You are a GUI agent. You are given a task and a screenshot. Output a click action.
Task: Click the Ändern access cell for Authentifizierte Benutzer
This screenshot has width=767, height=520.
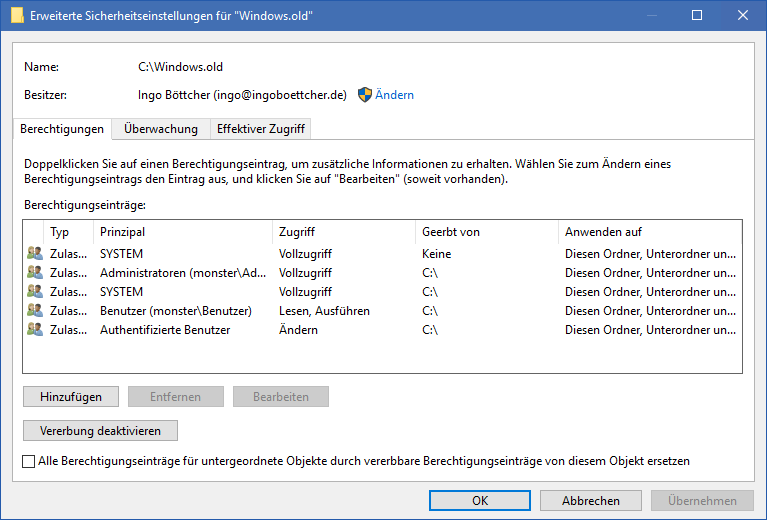[298, 330]
